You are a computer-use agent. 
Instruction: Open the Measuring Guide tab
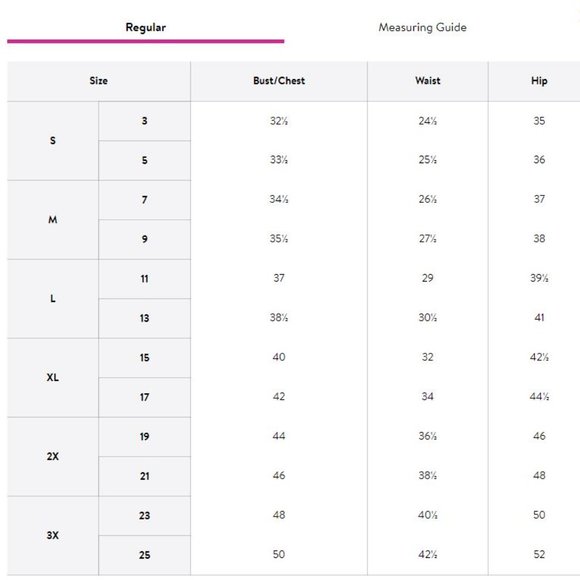(x=422, y=27)
